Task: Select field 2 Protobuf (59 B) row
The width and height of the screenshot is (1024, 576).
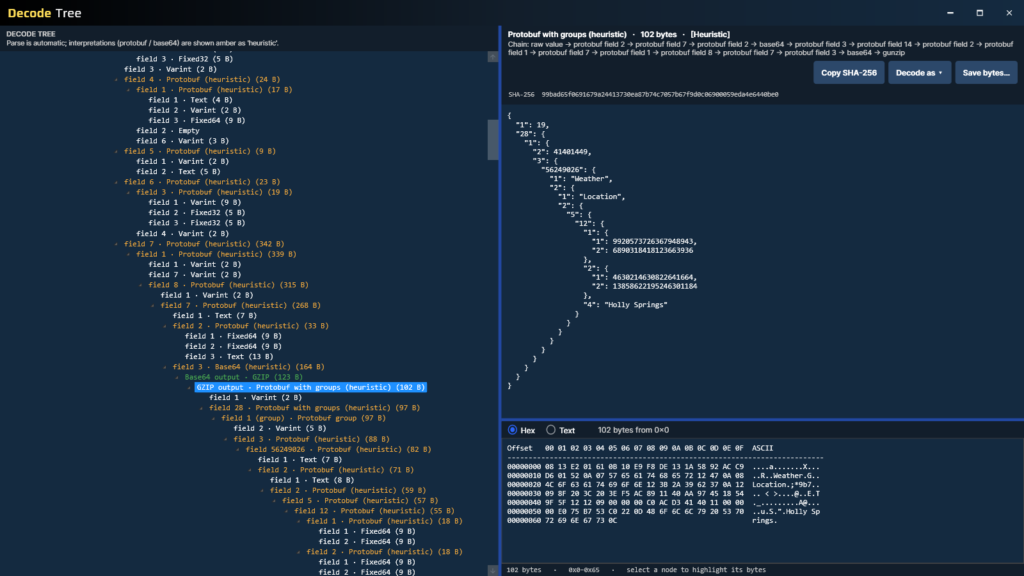Action: (347, 490)
